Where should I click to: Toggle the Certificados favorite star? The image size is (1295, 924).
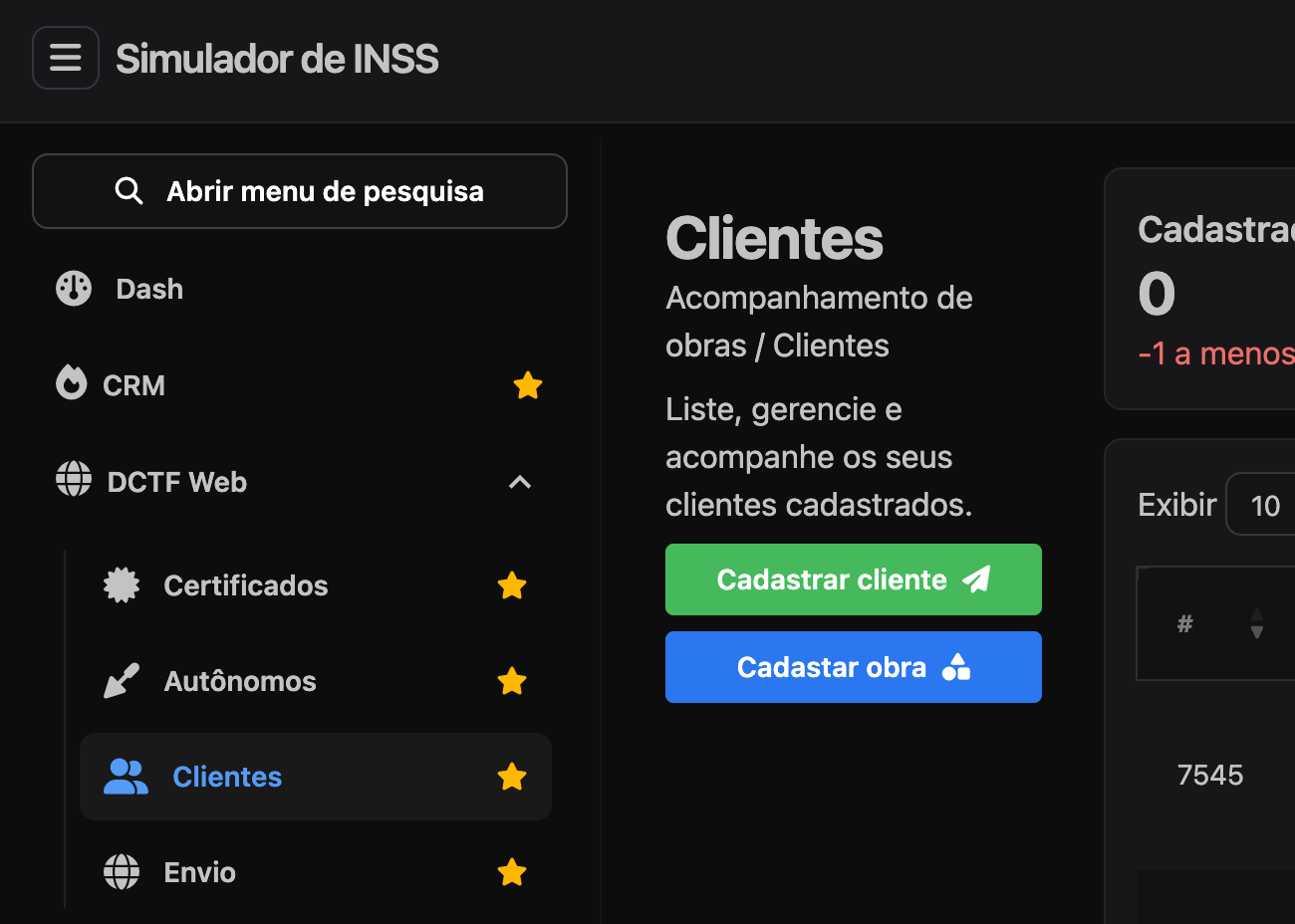(x=512, y=585)
